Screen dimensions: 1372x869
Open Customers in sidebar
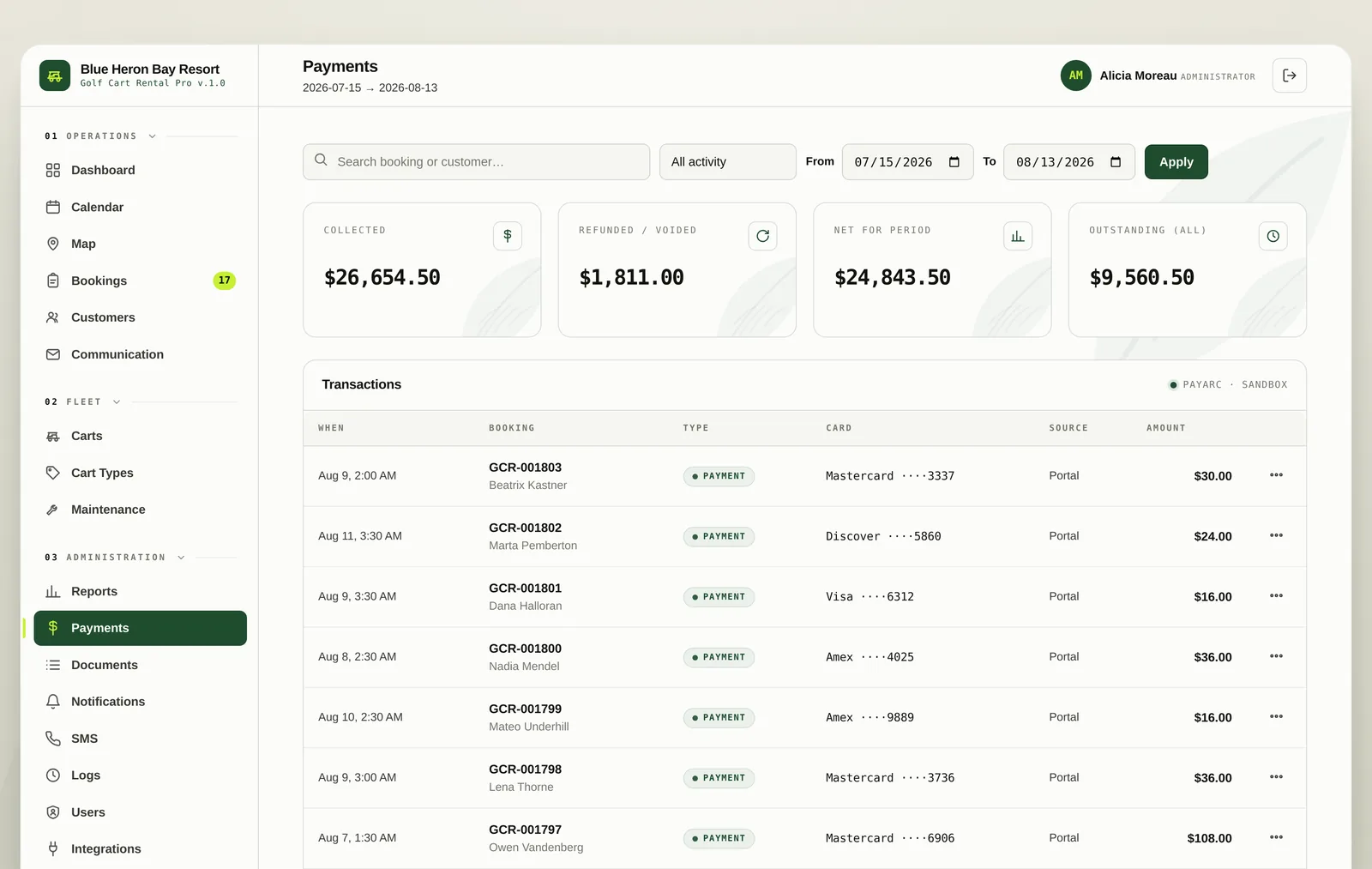point(140,317)
